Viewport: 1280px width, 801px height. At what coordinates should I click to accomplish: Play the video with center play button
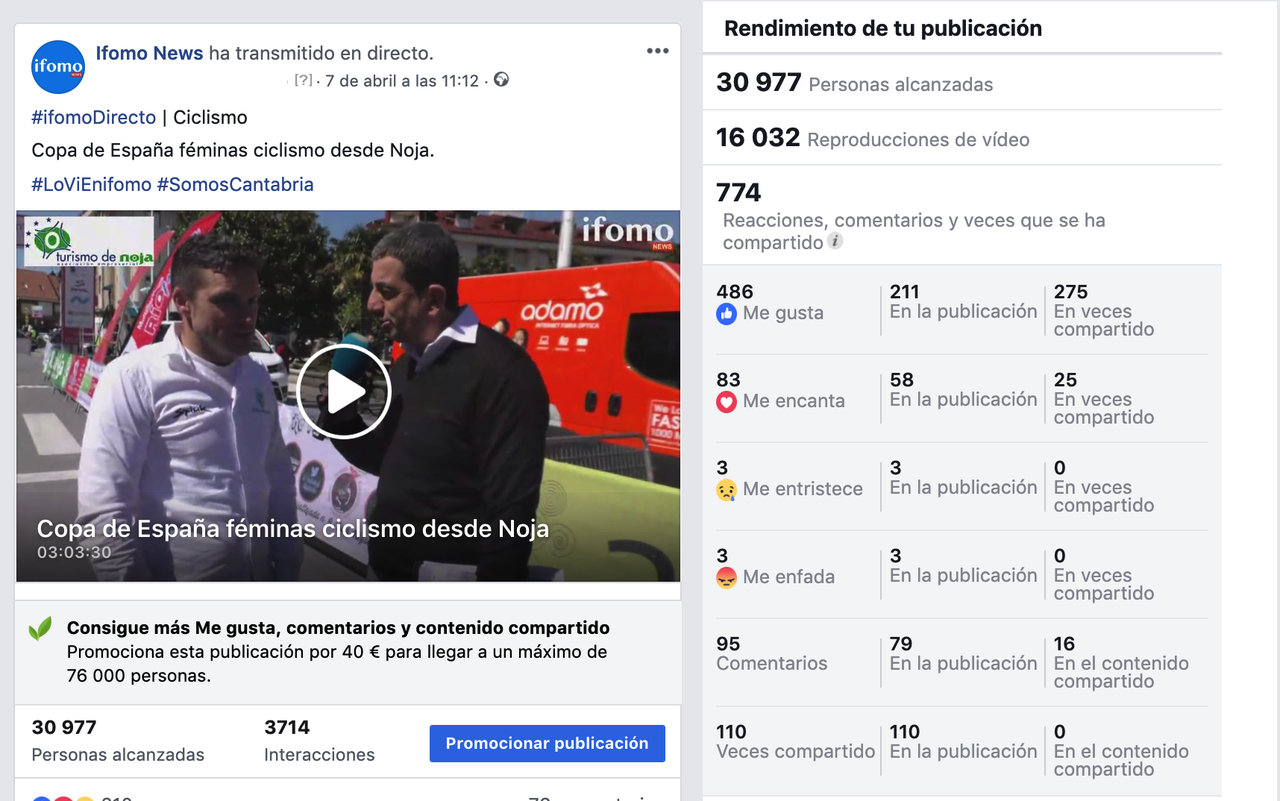click(343, 392)
